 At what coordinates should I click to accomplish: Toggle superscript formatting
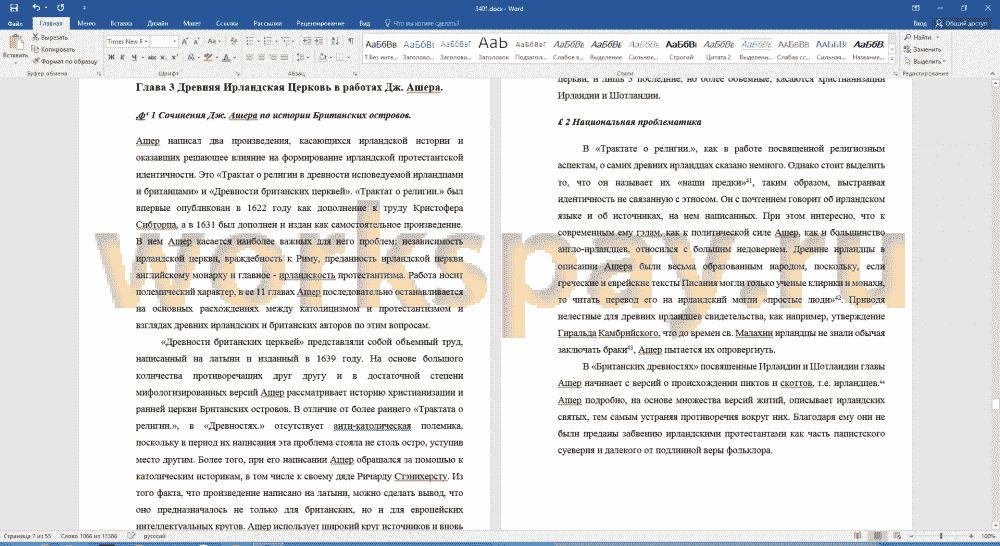tap(175, 57)
